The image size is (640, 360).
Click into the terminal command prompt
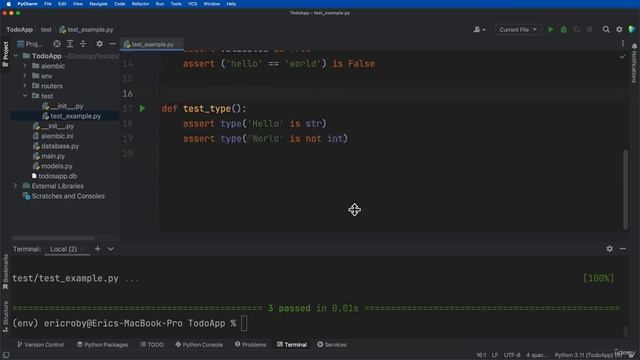coord(244,323)
